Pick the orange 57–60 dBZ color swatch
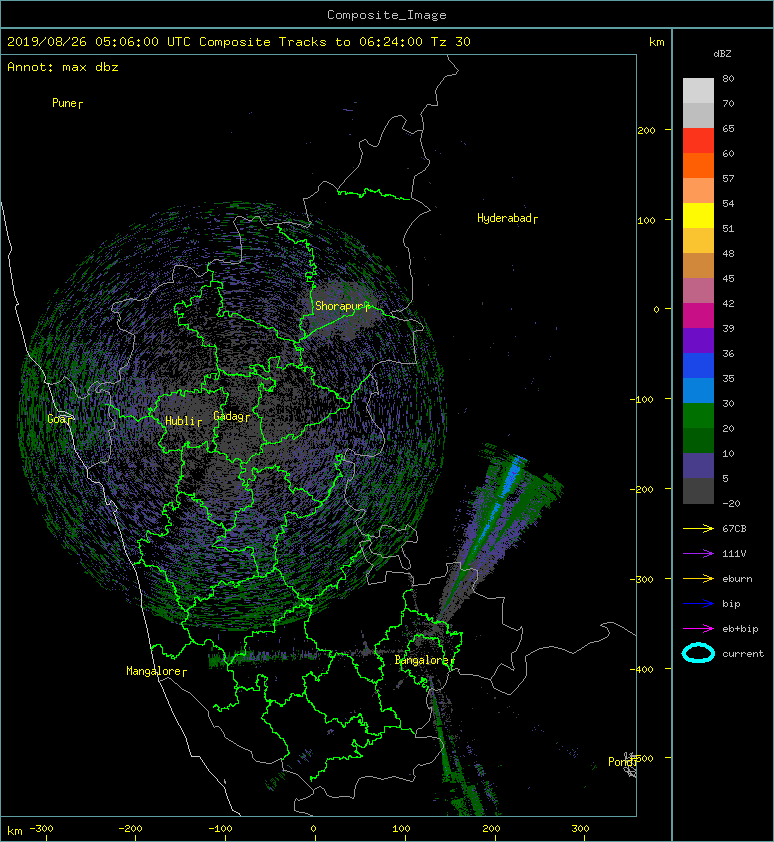 pyautogui.click(x=698, y=166)
